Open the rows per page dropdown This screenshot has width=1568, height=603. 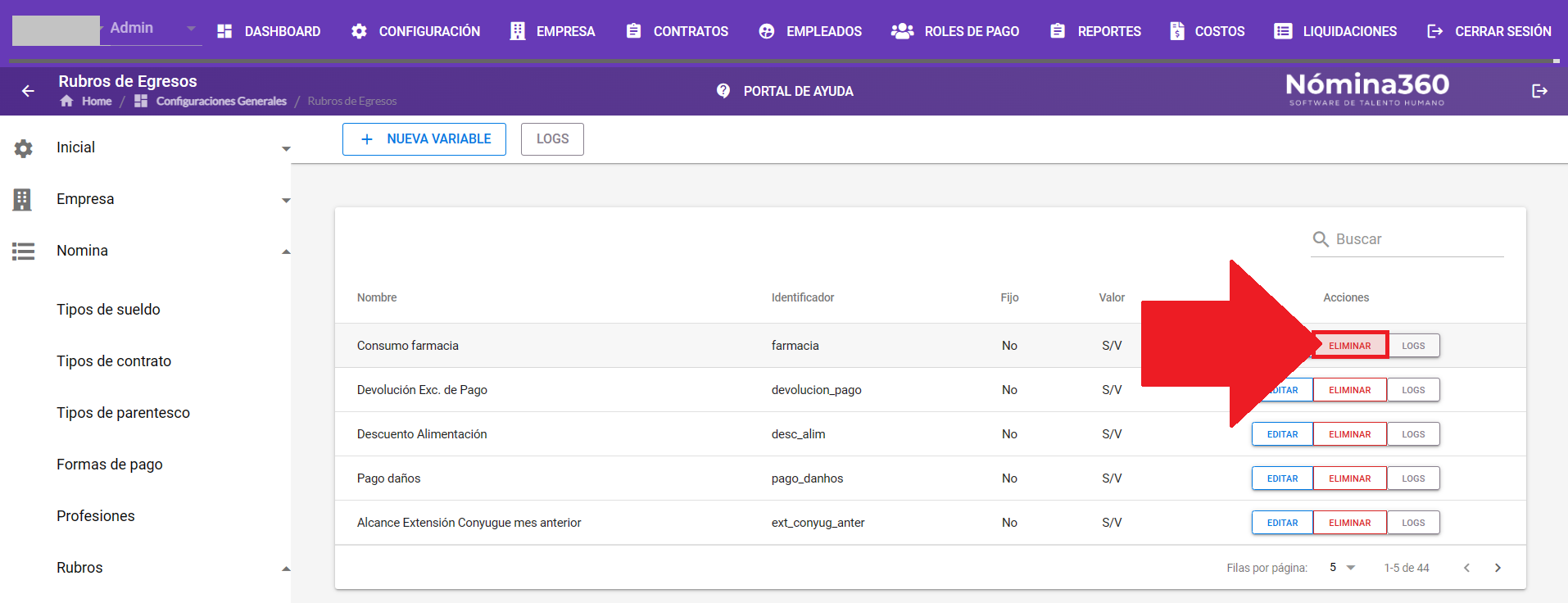point(1343,568)
